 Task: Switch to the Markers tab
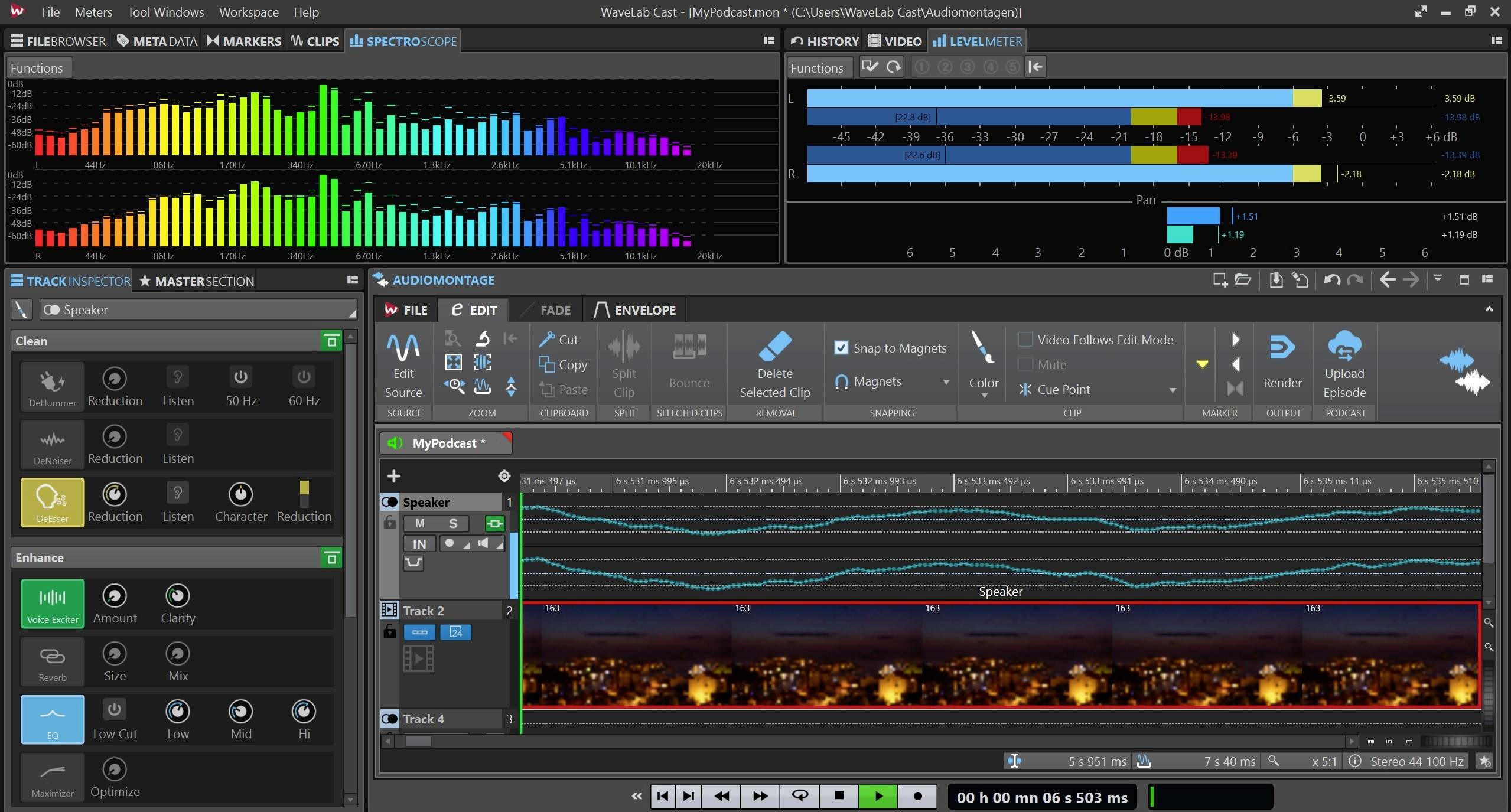coord(243,41)
